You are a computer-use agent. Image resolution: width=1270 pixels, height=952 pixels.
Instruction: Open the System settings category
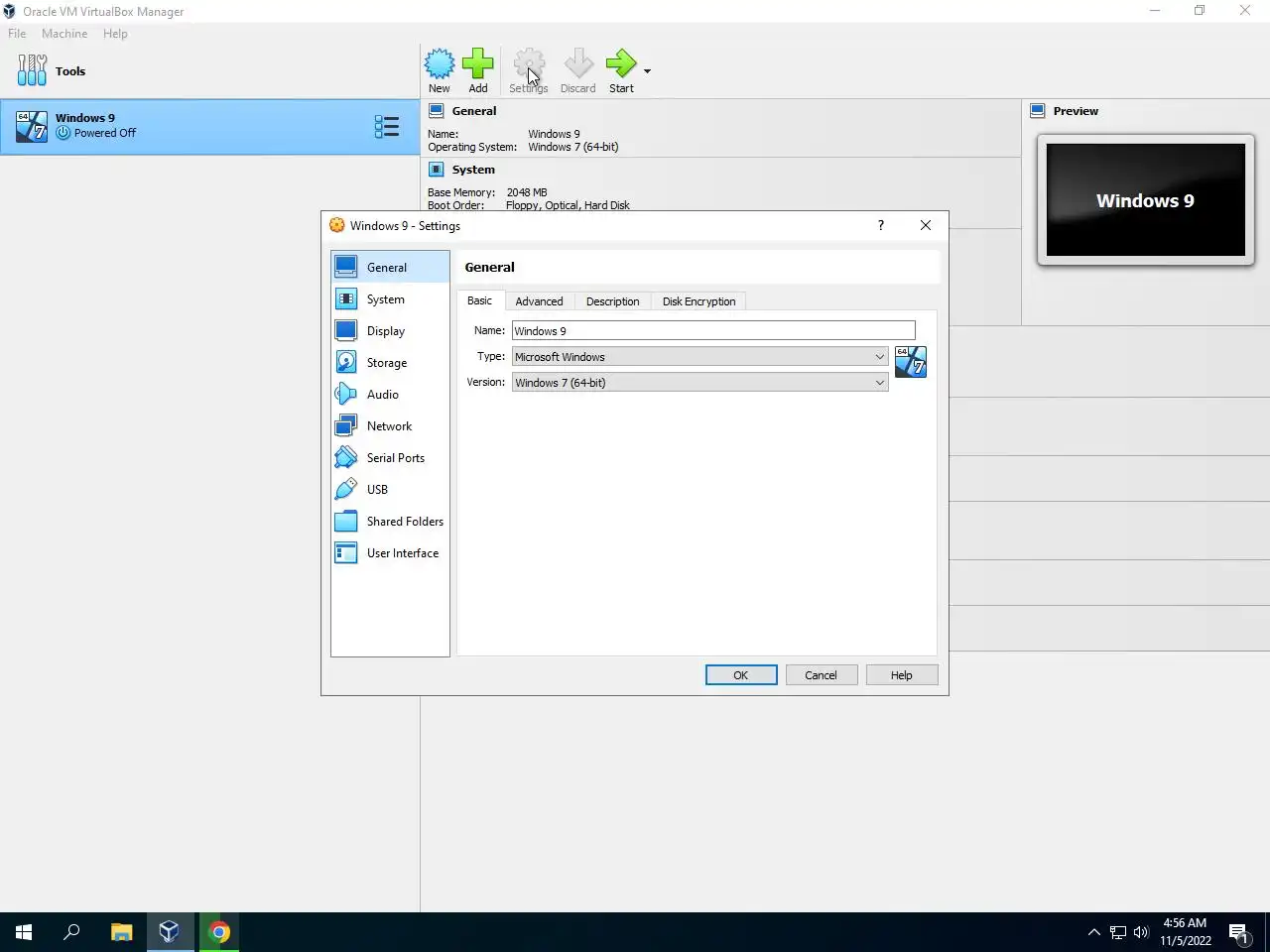(x=390, y=298)
